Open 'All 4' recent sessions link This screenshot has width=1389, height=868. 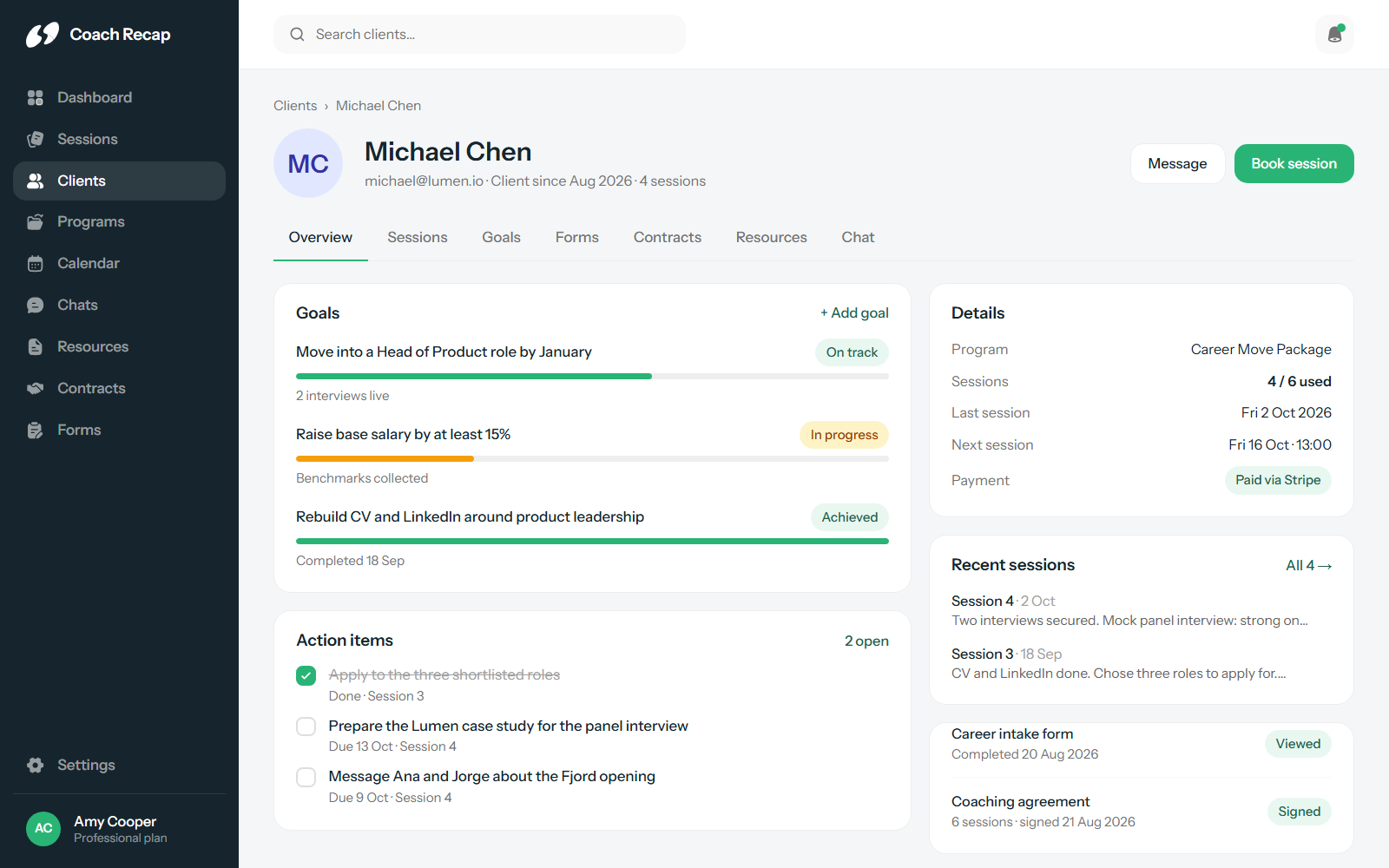pos(1308,566)
